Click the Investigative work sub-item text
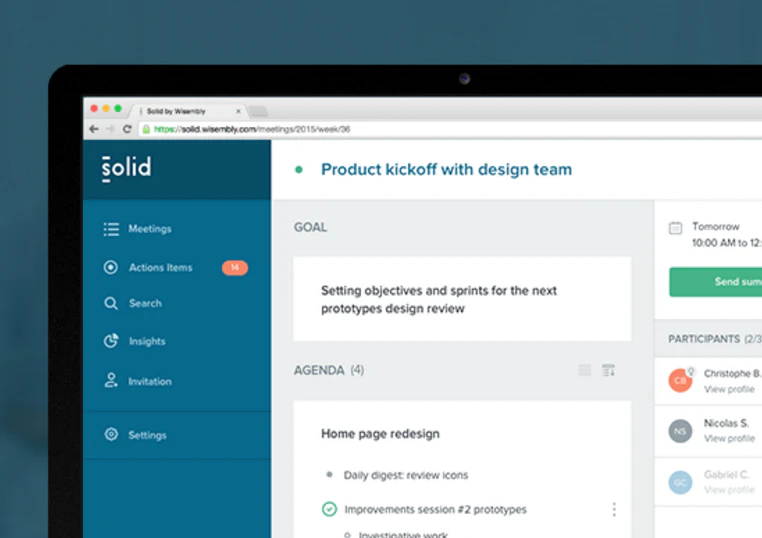Viewport: 762px width, 538px height. (403, 535)
